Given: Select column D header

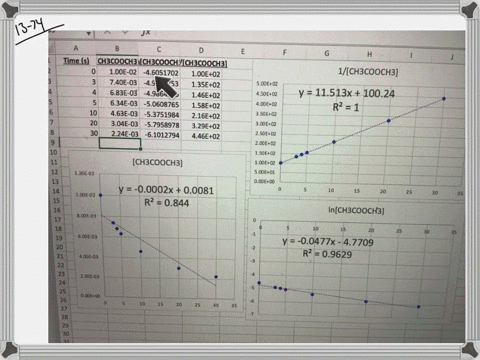Looking at the screenshot, I should click(201, 50).
